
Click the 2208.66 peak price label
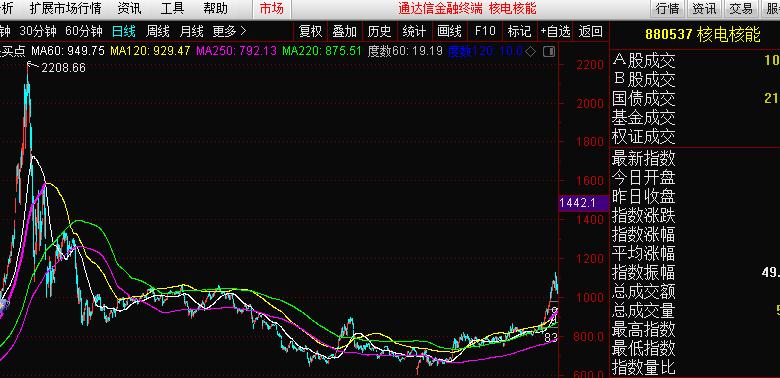tap(63, 68)
